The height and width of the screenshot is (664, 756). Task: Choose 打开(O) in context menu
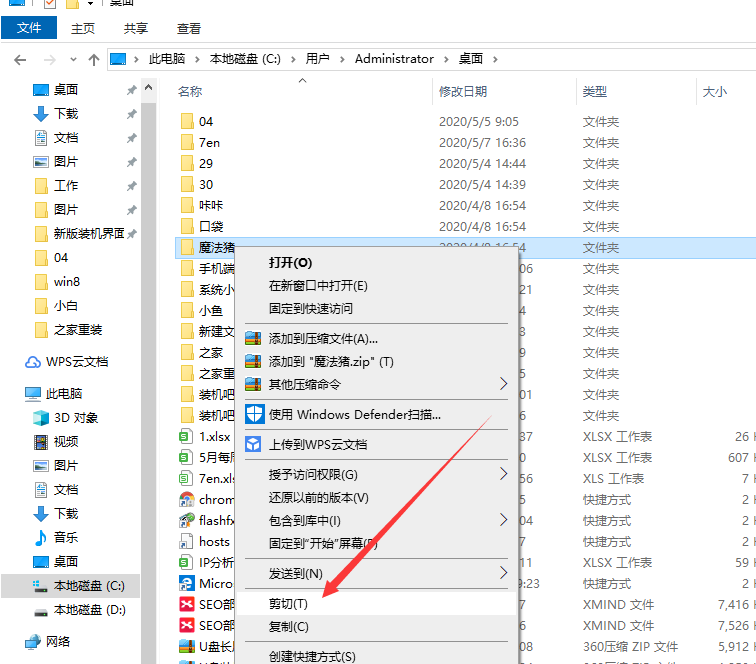pos(290,262)
